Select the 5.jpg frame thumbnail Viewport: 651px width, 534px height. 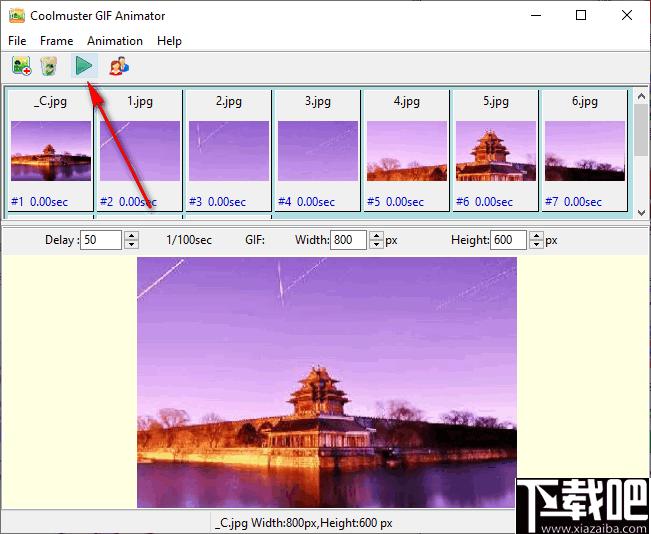click(496, 151)
